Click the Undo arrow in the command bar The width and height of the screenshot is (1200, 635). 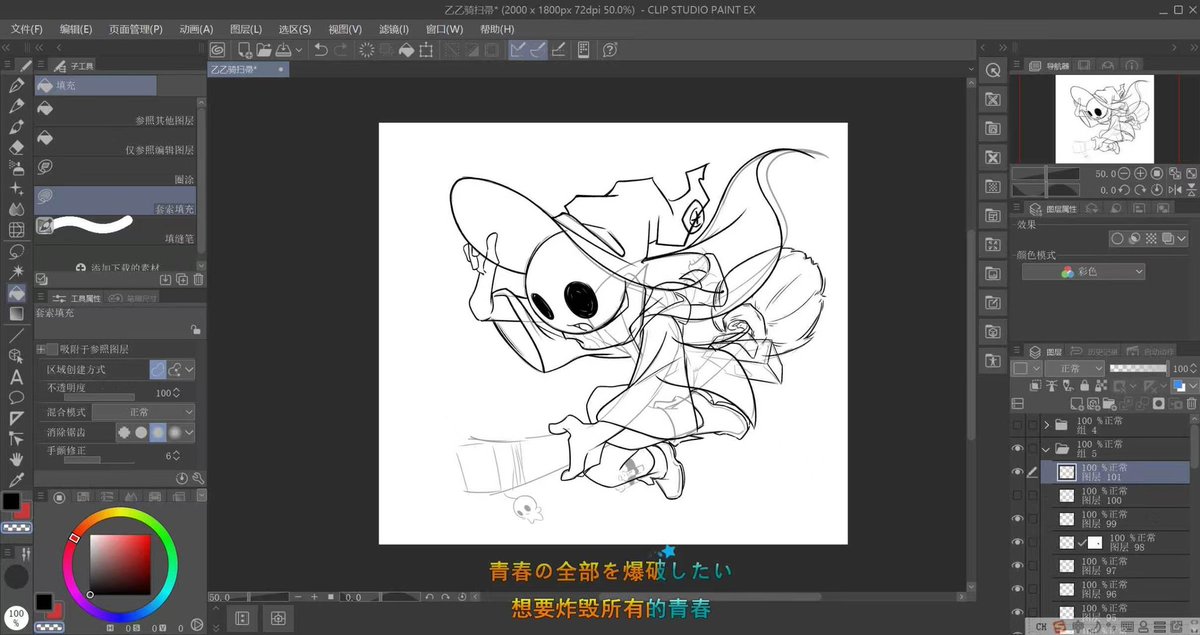(x=321, y=49)
